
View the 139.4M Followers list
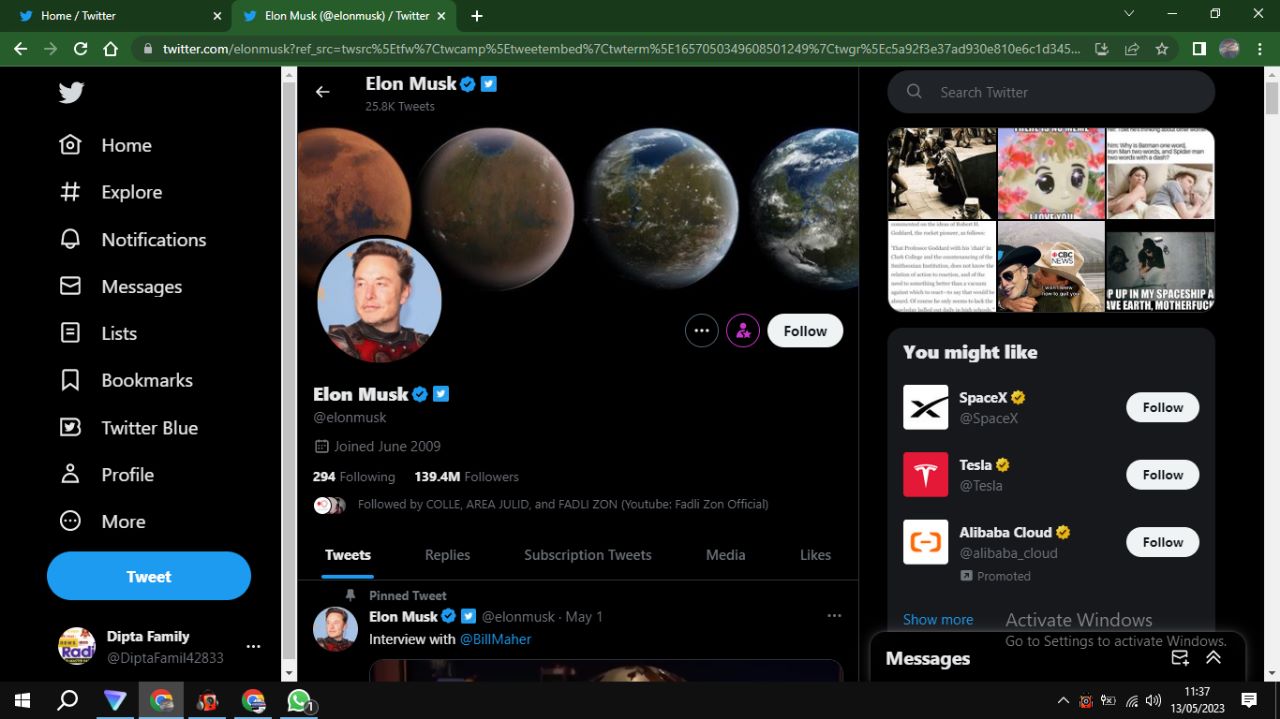pyautogui.click(x=467, y=477)
